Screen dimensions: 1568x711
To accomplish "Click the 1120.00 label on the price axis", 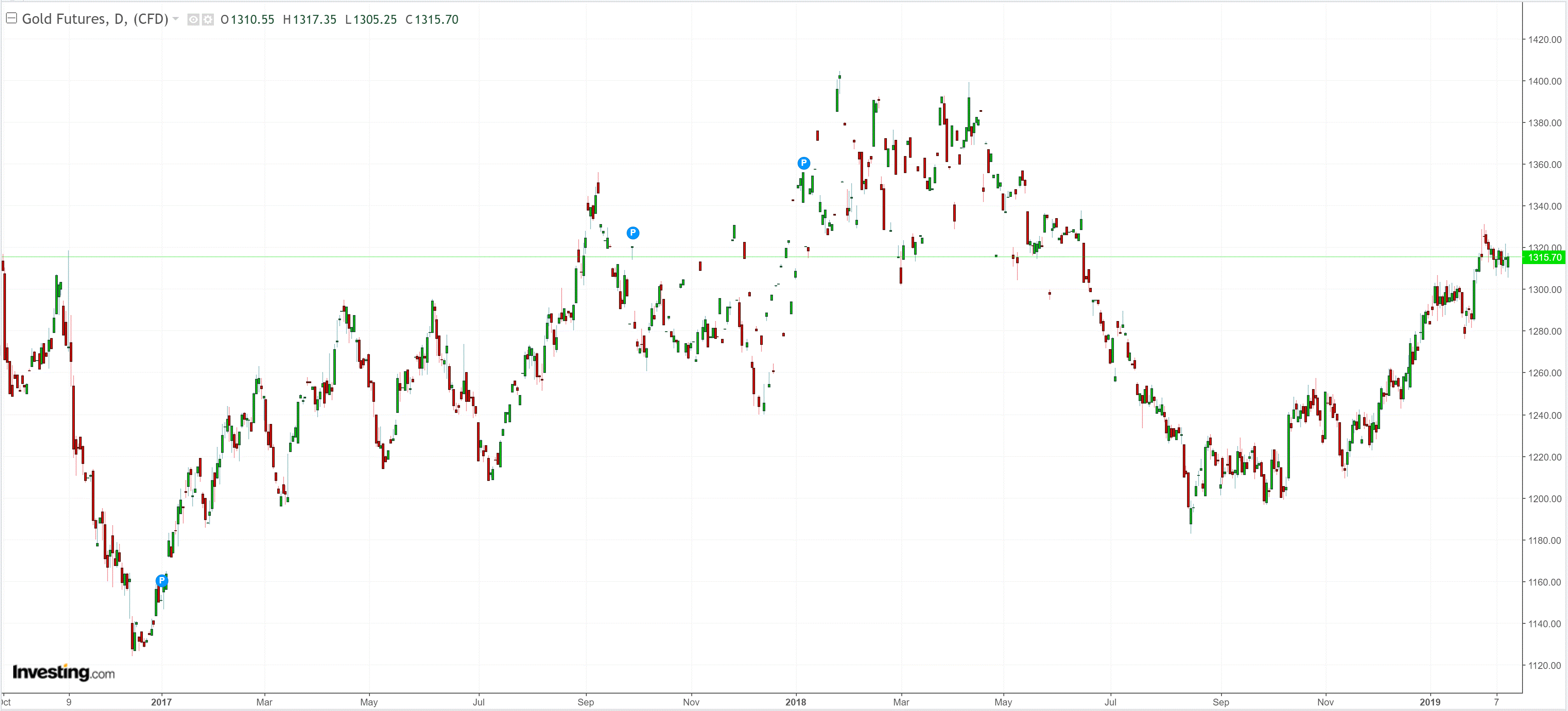I will pos(1544,665).
